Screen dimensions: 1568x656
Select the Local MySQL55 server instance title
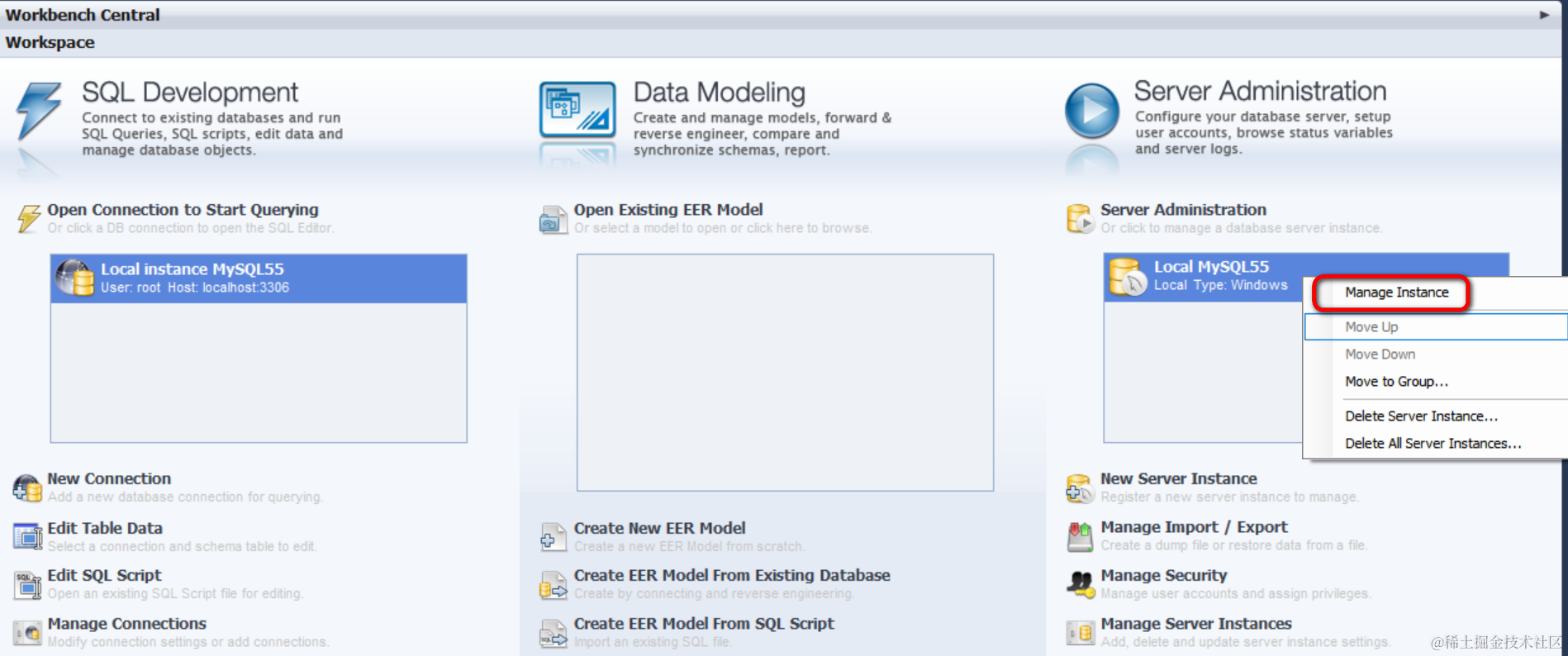1211,267
